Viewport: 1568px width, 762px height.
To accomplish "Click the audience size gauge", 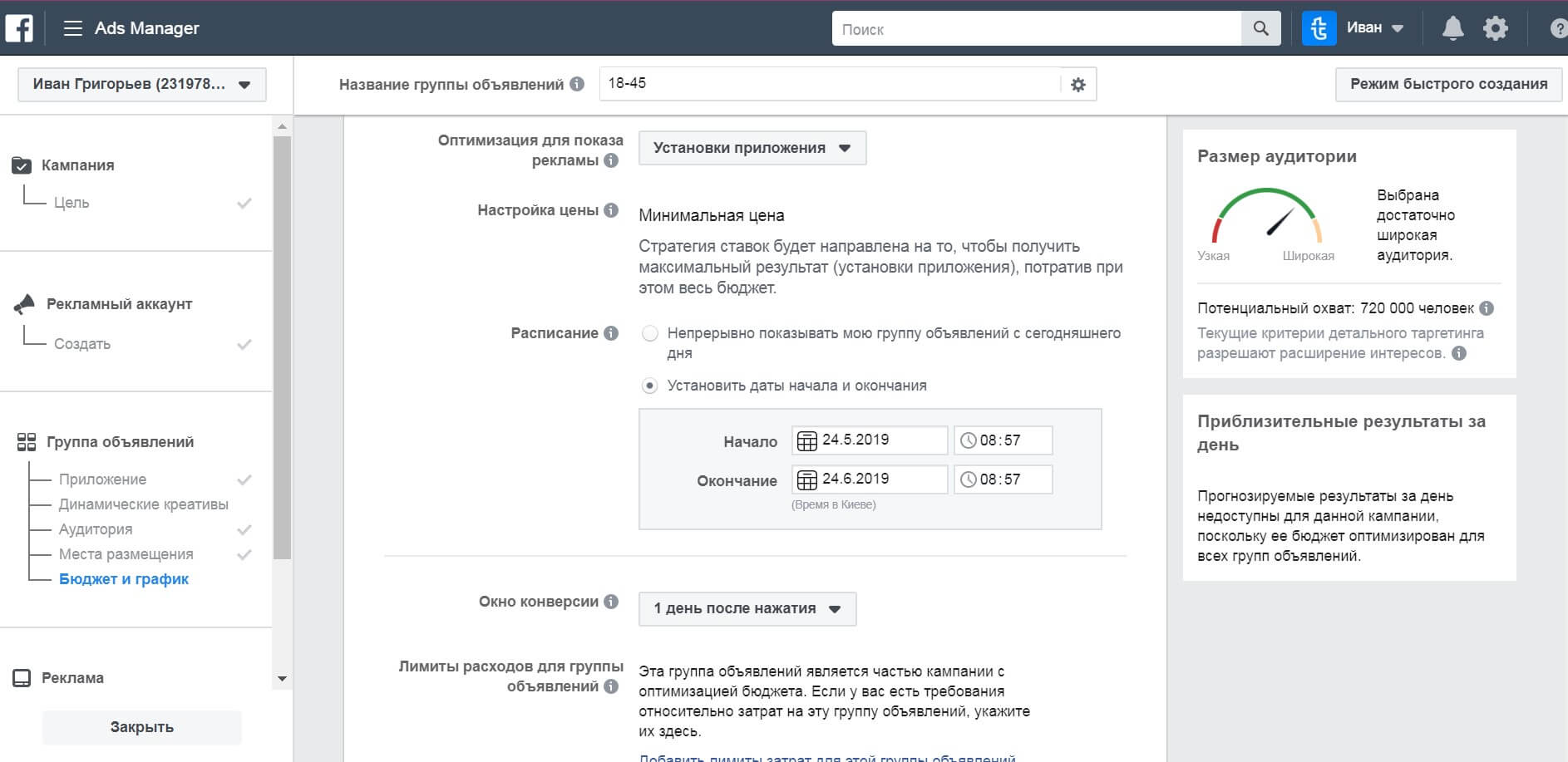I will tap(1266, 216).
